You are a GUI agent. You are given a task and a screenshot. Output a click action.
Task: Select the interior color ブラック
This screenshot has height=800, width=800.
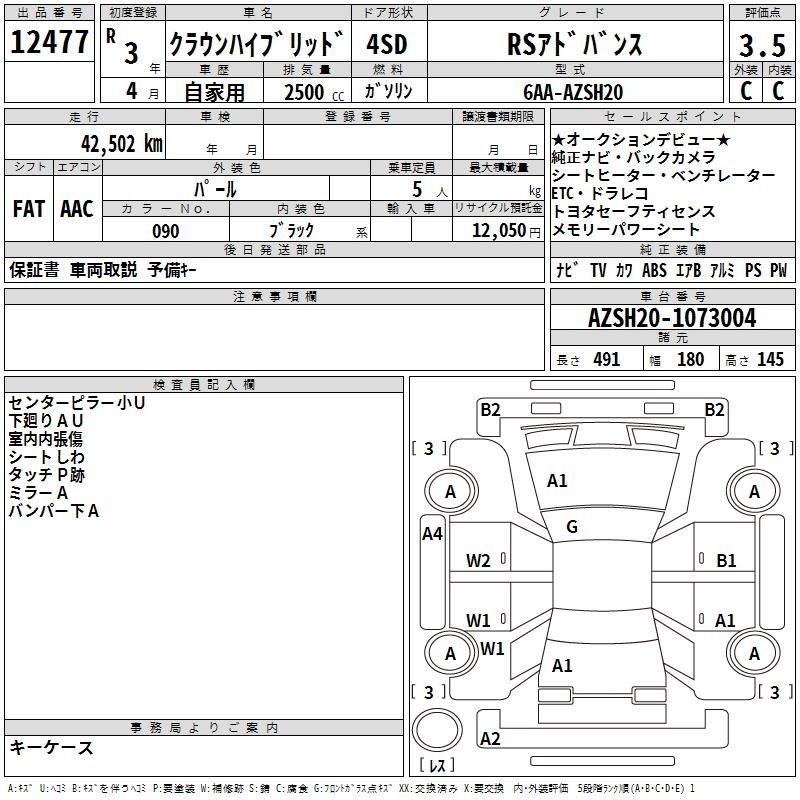(x=291, y=231)
